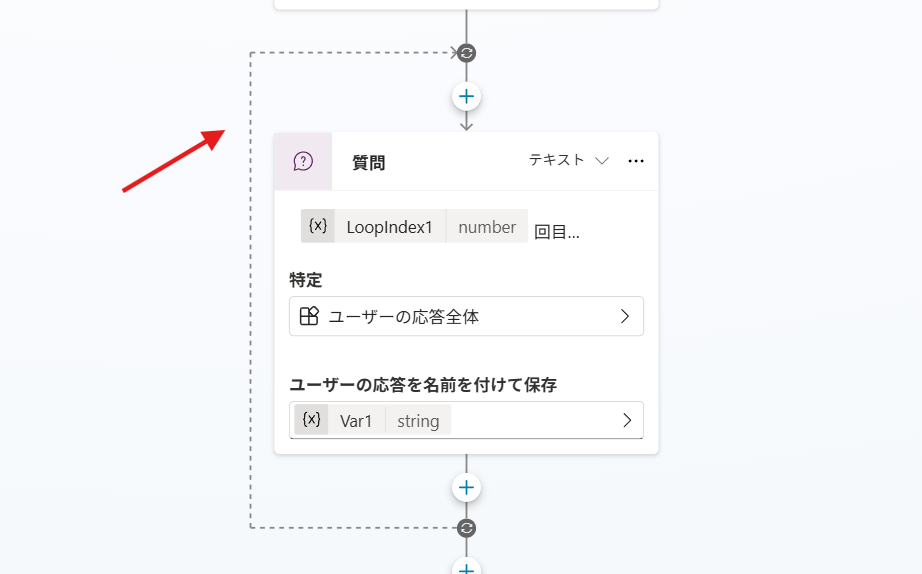Open the three-dots menu on the question node
The image size is (922, 574).
pos(636,161)
